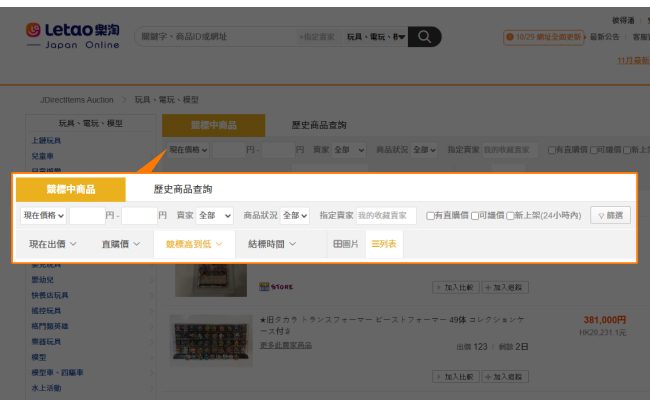
Task: Switch to list view icon
Action: (384, 244)
